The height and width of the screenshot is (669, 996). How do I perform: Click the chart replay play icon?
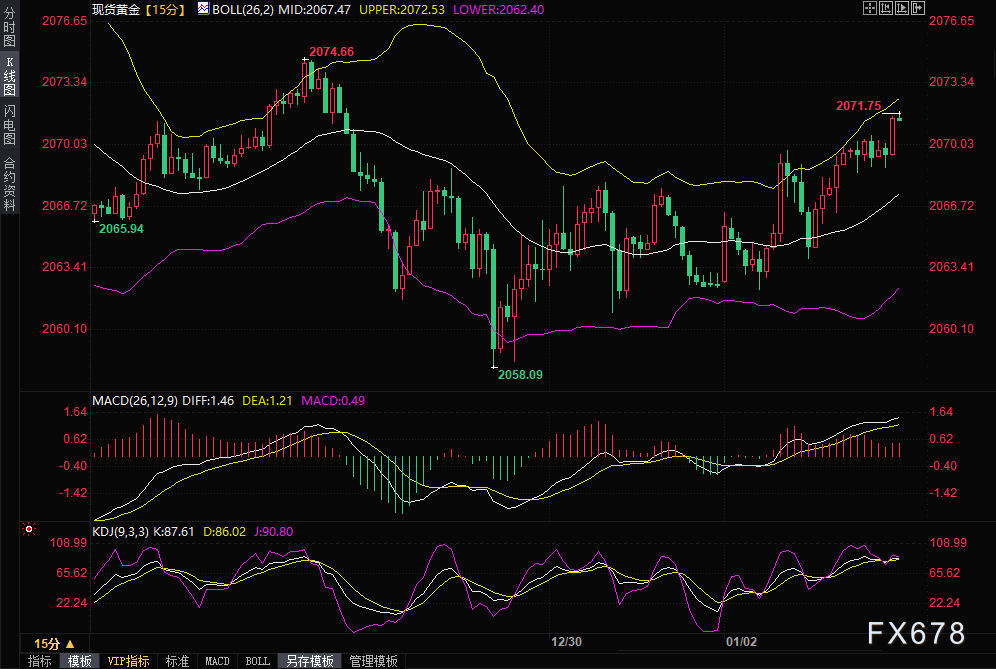click(x=901, y=8)
